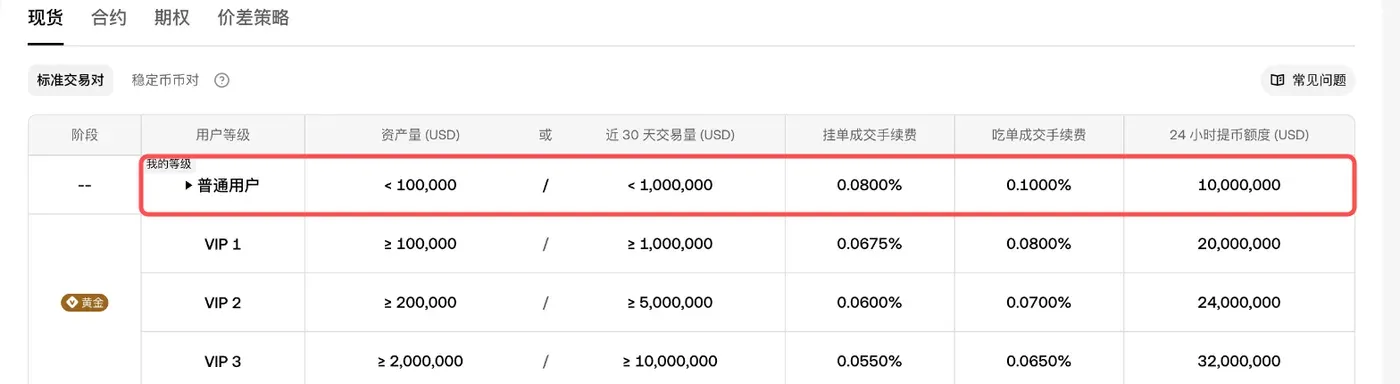Select the 标准交易对 option
This screenshot has height=384, width=1400.
(x=71, y=80)
